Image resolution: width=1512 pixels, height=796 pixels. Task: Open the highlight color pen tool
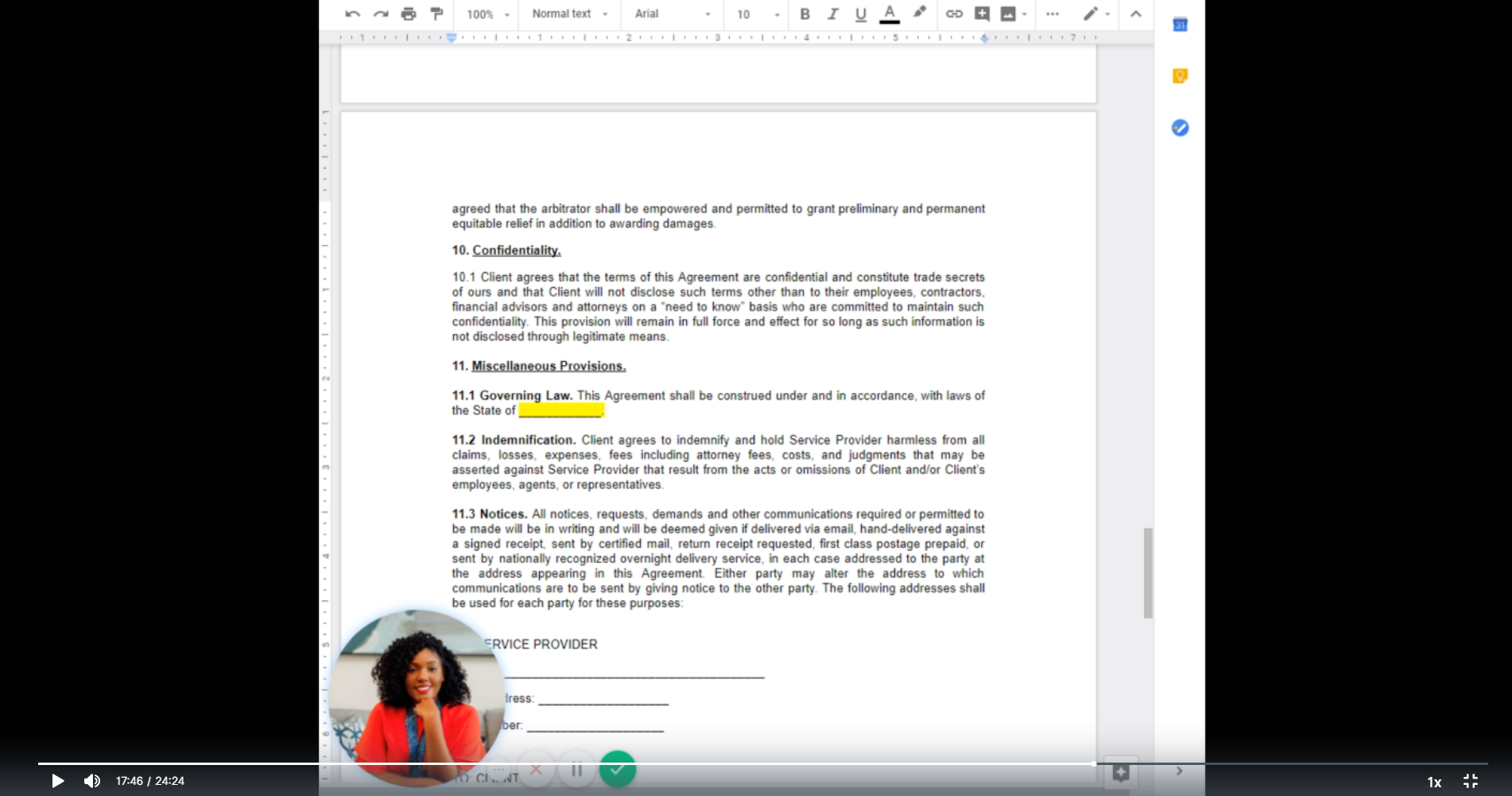920,13
